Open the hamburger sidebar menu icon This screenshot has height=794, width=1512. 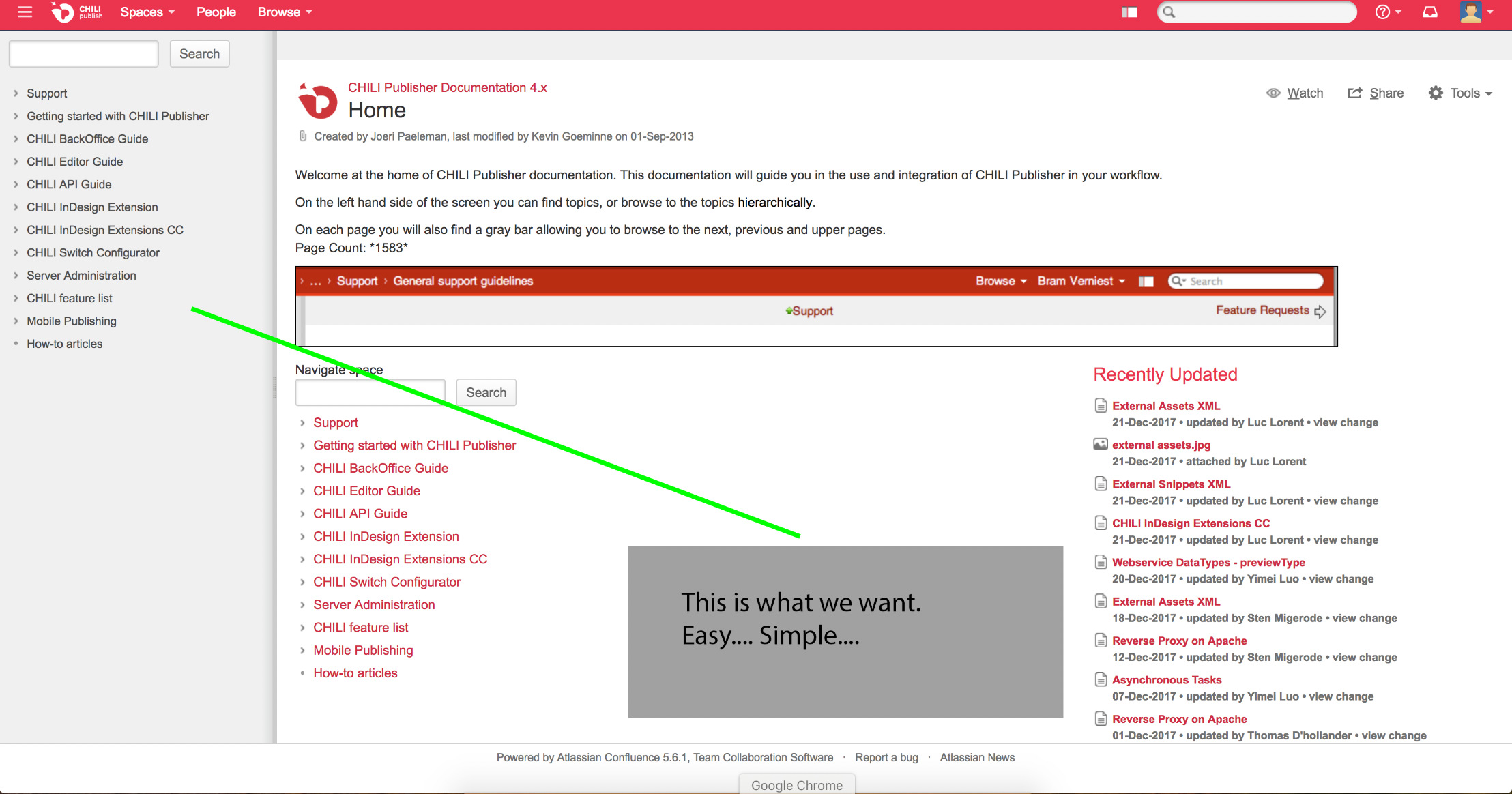coord(25,12)
